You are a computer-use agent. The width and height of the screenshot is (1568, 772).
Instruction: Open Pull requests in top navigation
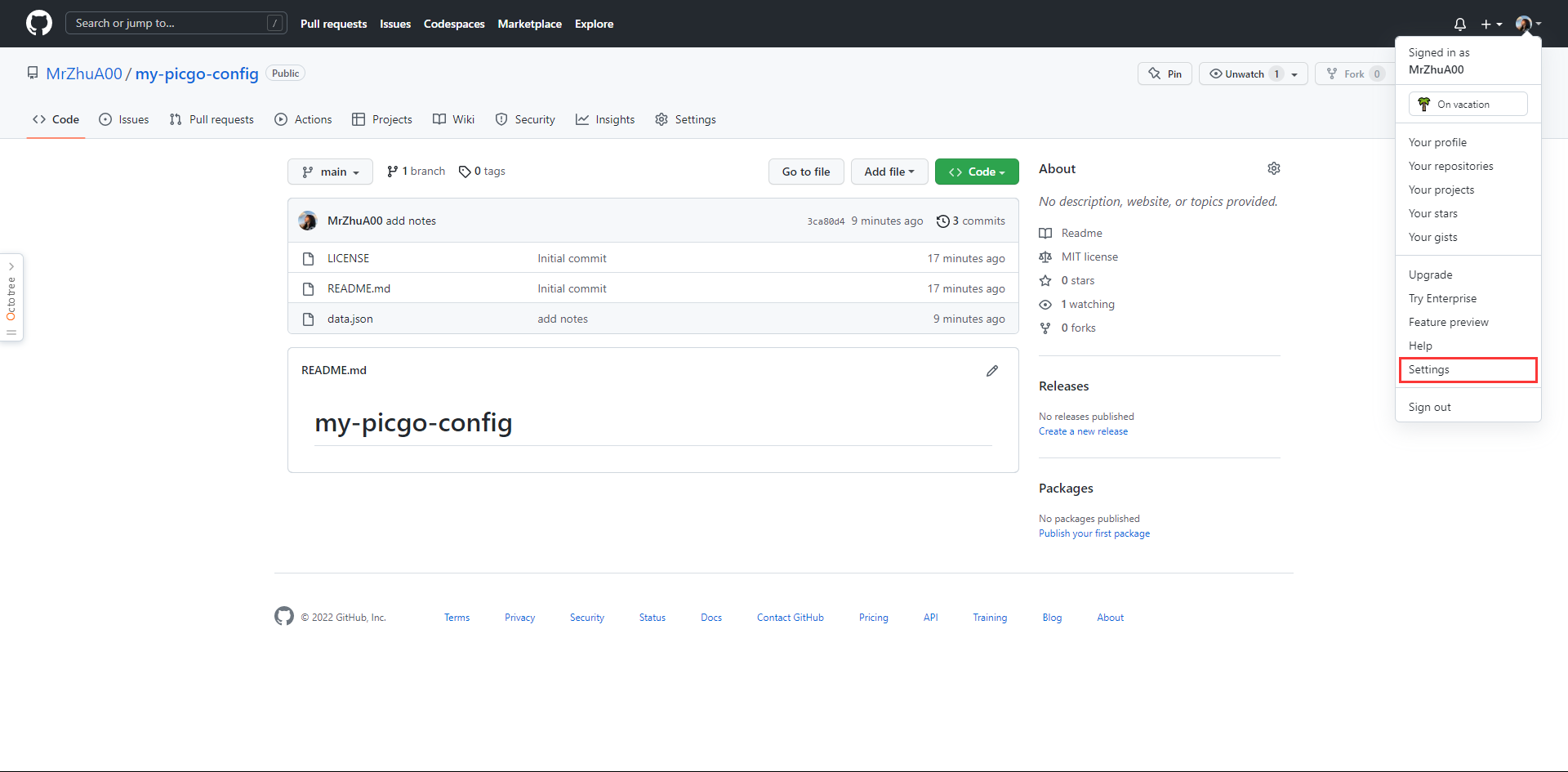[x=333, y=24]
